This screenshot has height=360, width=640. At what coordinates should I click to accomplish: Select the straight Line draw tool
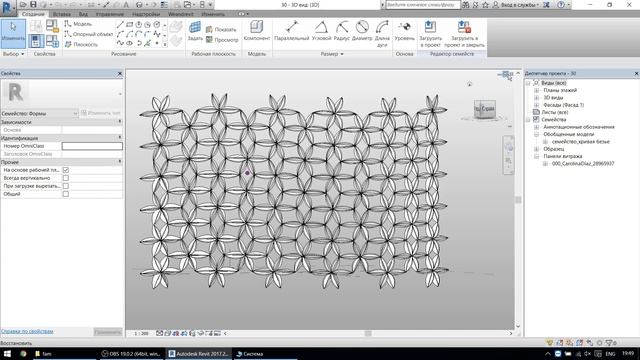[x=120, y=25]
